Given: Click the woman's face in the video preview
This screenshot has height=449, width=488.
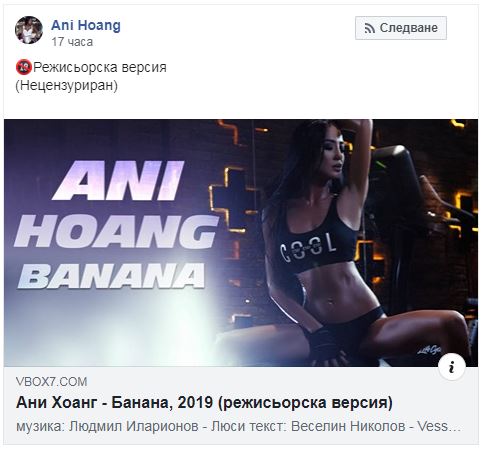Looking at the screenshot, I should pos(332,152).
